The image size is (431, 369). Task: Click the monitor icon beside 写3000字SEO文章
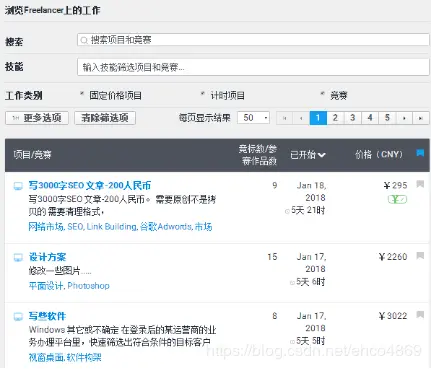click(x=18, y=186)
